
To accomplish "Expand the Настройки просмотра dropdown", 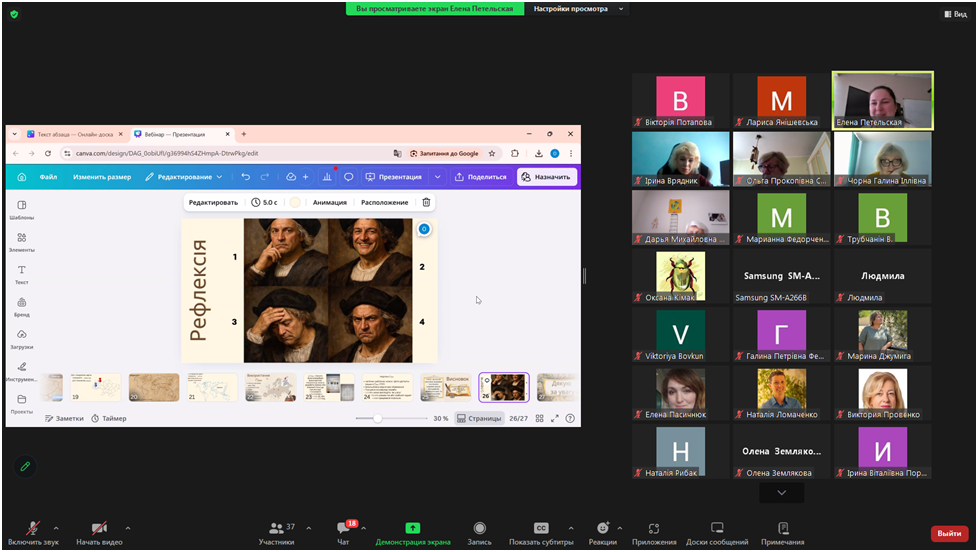I will click(x=578, y=9).
